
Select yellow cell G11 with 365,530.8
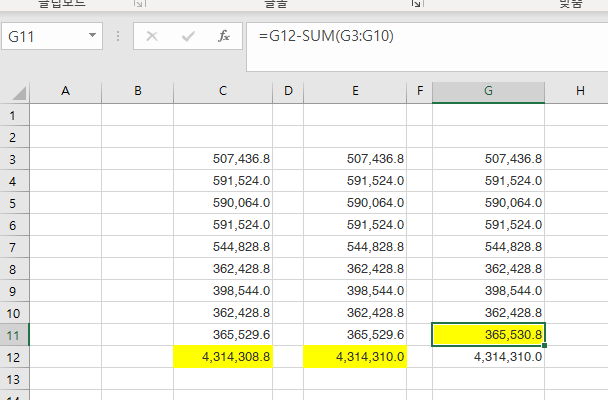point(488,334)
